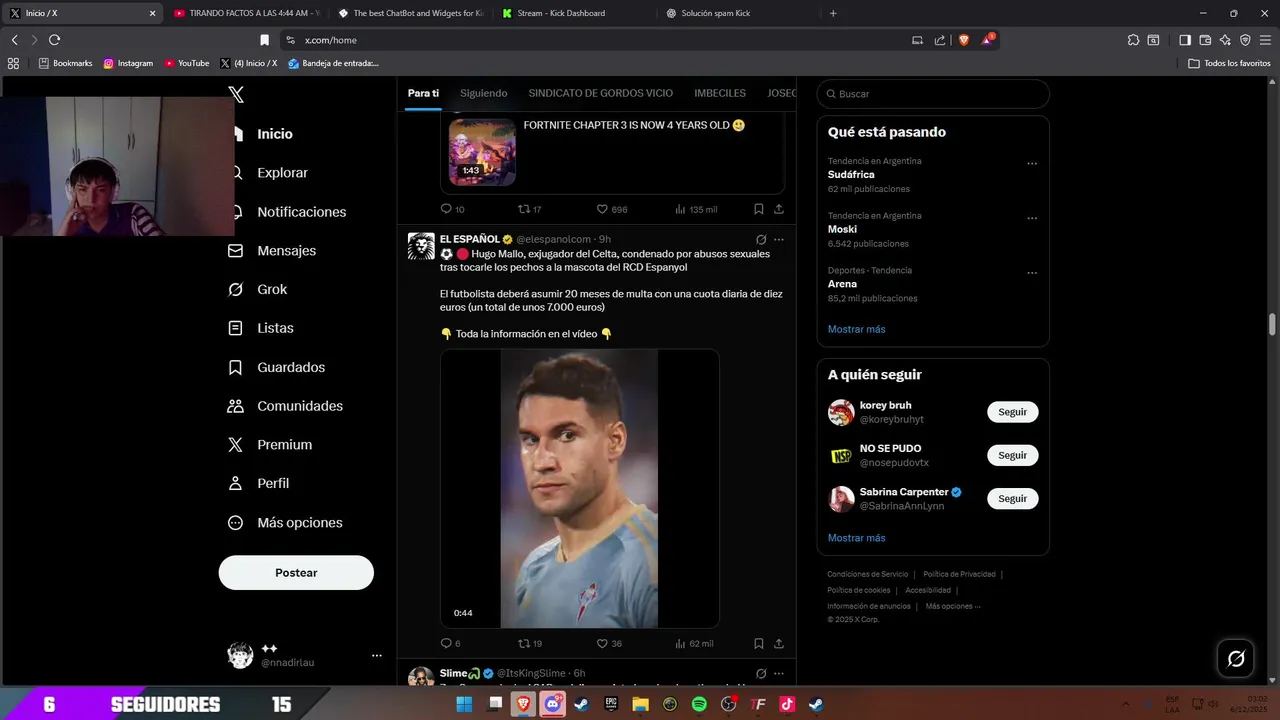Screen dimensions: 1280x720
Task: Click the X logo above Inicio
Action: tap(236, 95)
